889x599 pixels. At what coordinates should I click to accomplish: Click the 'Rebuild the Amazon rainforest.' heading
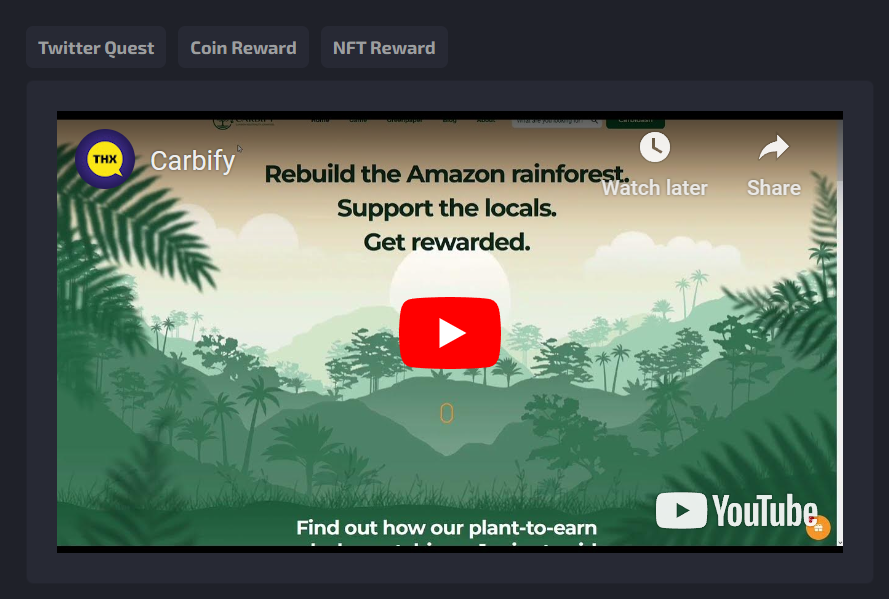point(447,174)
